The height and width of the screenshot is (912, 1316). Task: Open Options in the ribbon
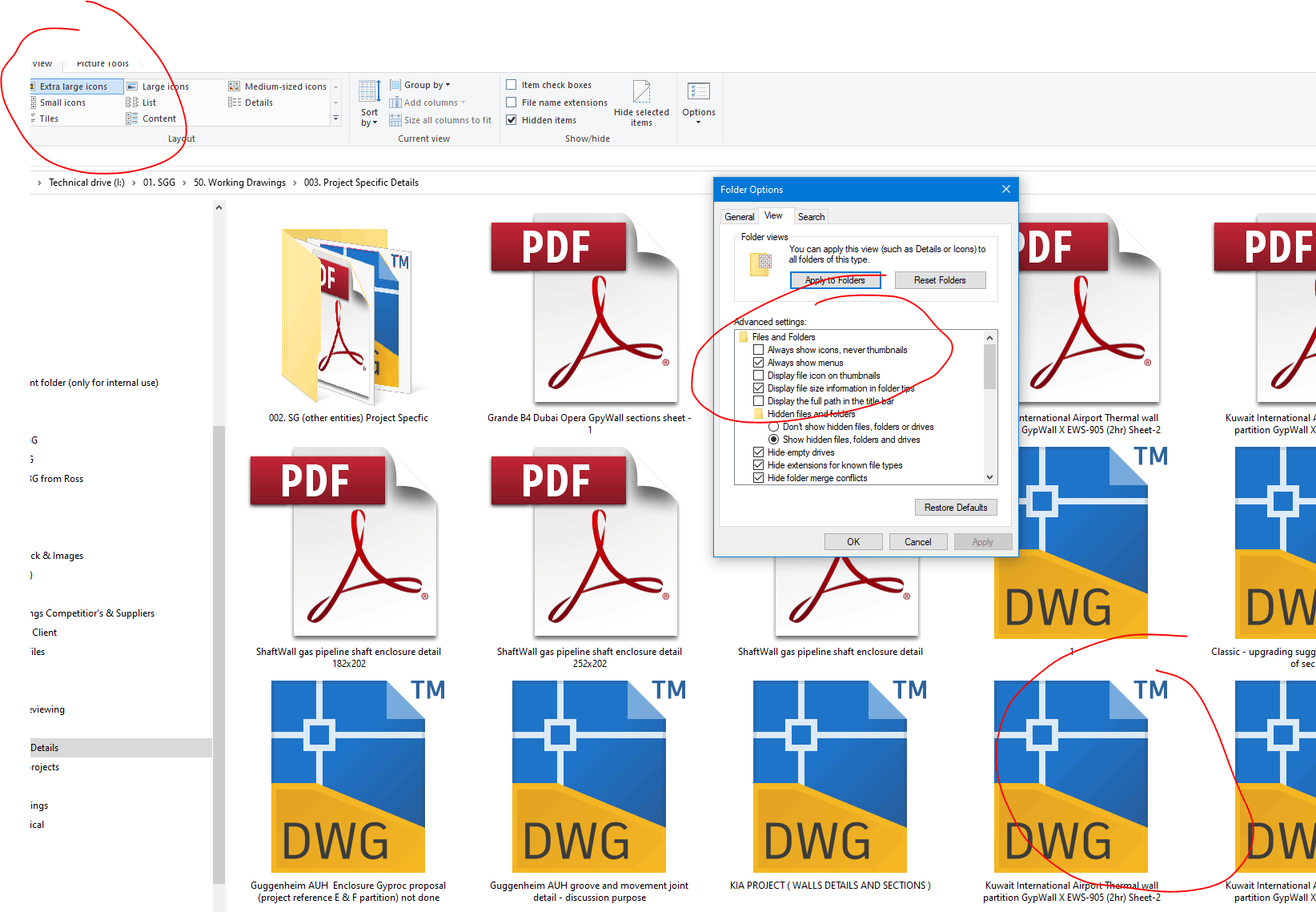[699, 102]
